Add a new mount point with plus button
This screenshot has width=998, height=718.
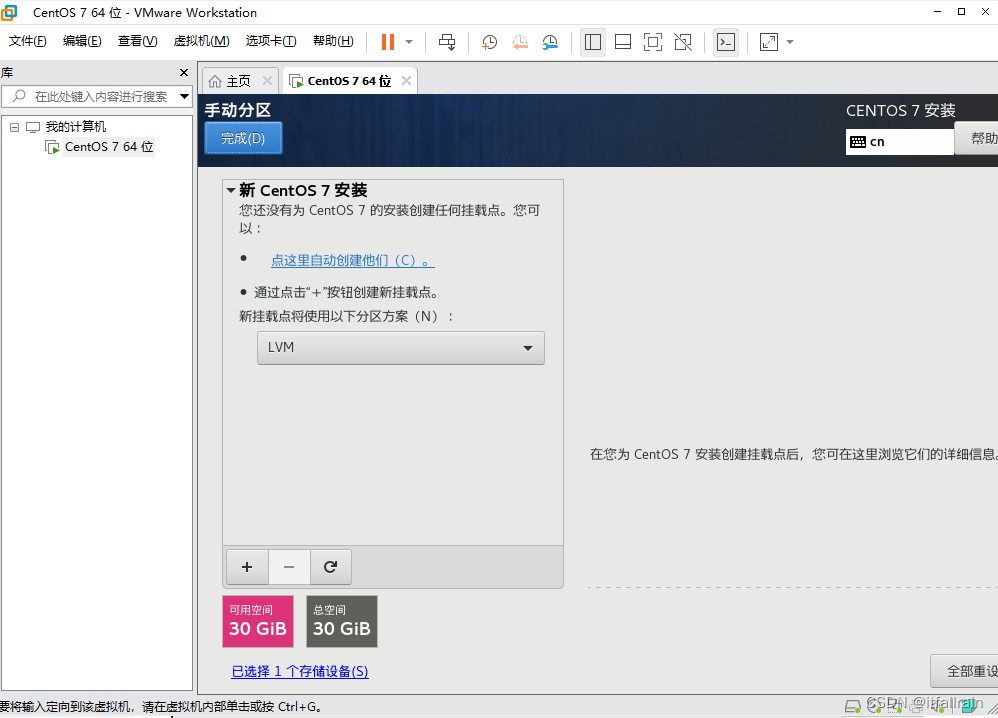click(x=247, y=567)
